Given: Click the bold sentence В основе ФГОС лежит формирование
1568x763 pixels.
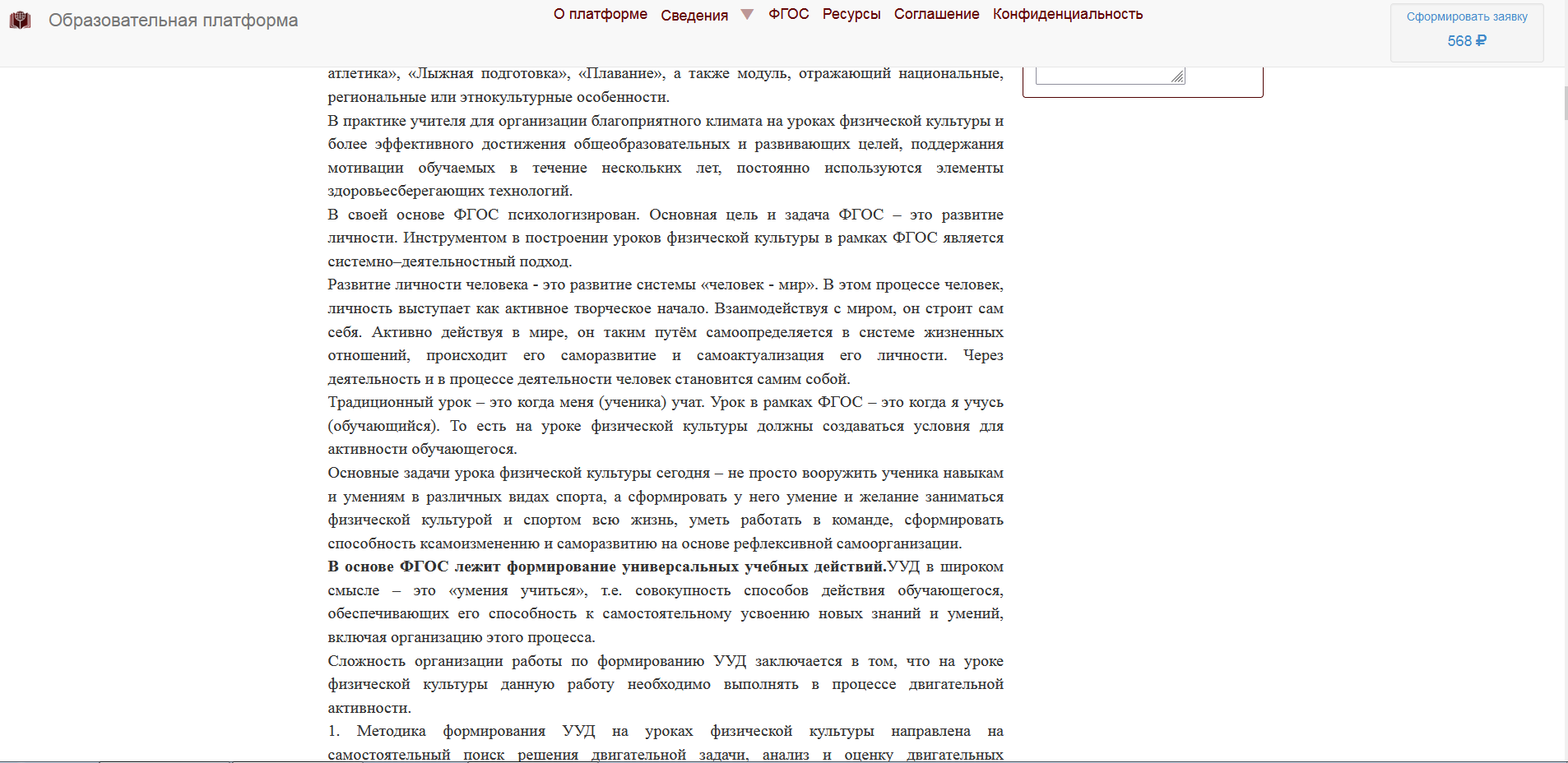Looking at the screenshot, I should click(607, 566).
